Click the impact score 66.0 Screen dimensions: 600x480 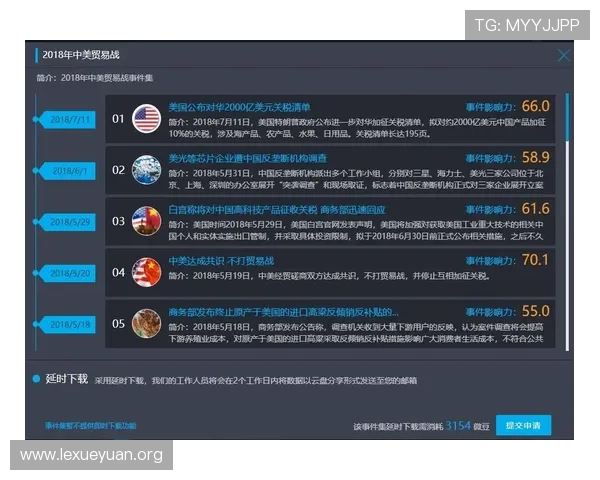(x=535, y=106)
